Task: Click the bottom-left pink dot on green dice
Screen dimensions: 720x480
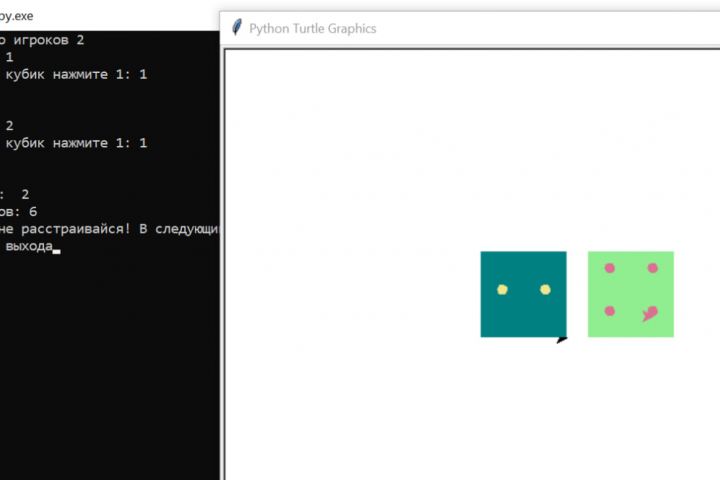Action: 610,311
